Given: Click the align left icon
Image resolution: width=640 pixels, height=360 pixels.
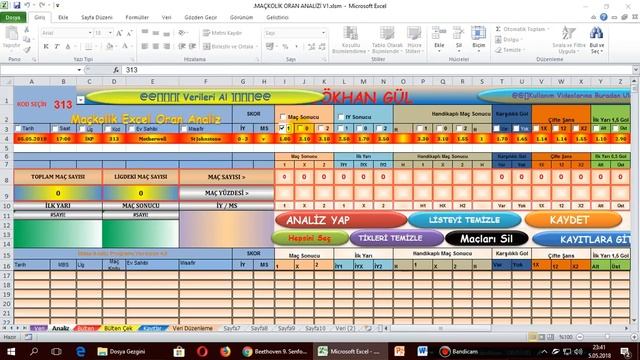Looking at the screenshot, I should point(144,47).
